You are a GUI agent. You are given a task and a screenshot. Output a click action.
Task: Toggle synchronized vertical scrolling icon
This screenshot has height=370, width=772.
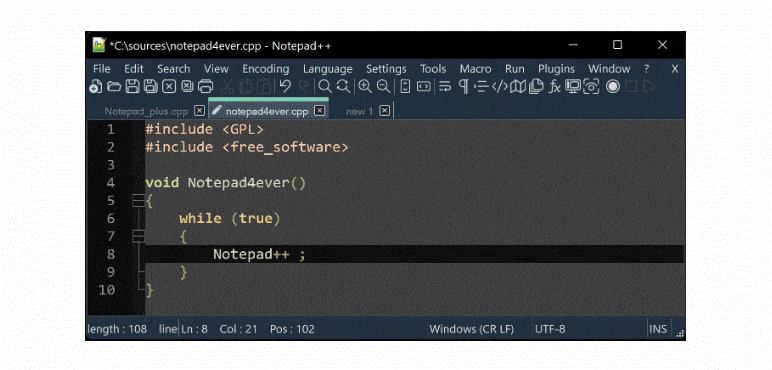click(405, 87)
